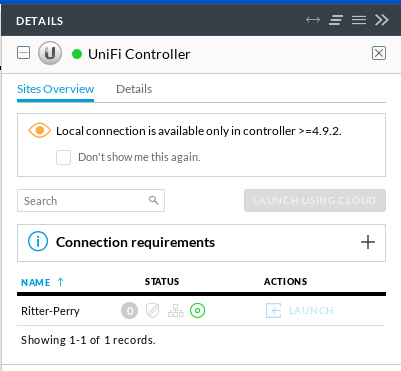Click the "Local connection is available" notice text
The height and width of the screenshot is (371, 401).
199,131
